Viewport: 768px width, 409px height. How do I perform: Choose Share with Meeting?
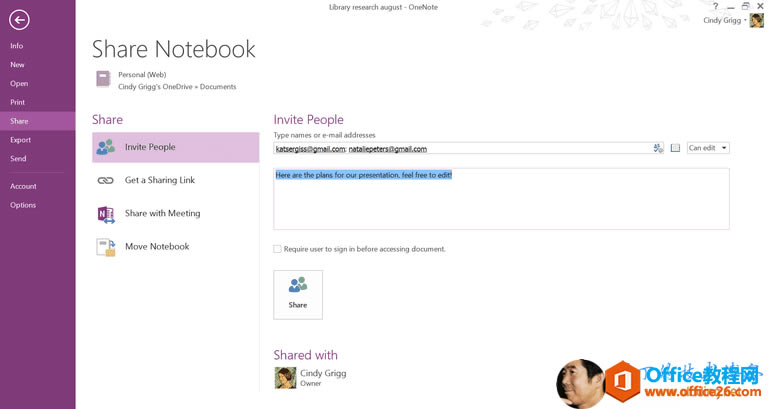[175, 214]
